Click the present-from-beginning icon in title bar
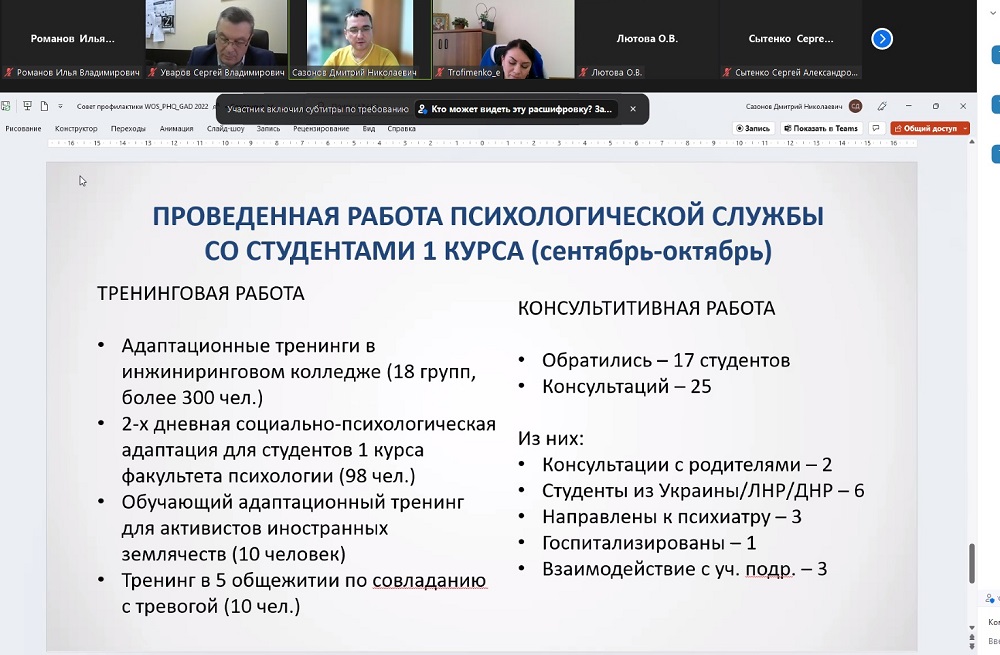The height and width of the screenshot is (655, 1000). (27, 106)
